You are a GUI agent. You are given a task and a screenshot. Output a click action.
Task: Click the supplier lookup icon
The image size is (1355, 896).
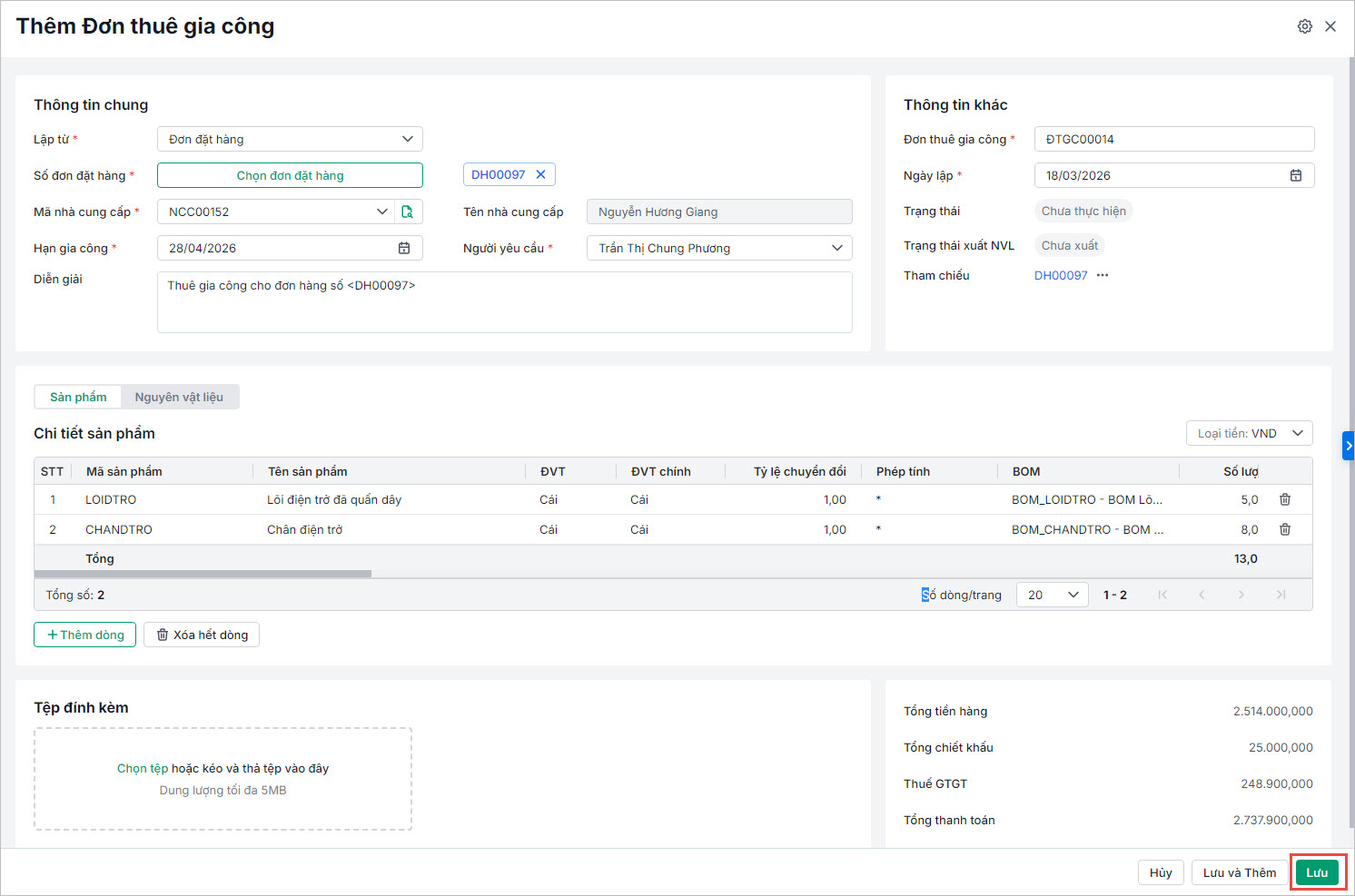408,212
